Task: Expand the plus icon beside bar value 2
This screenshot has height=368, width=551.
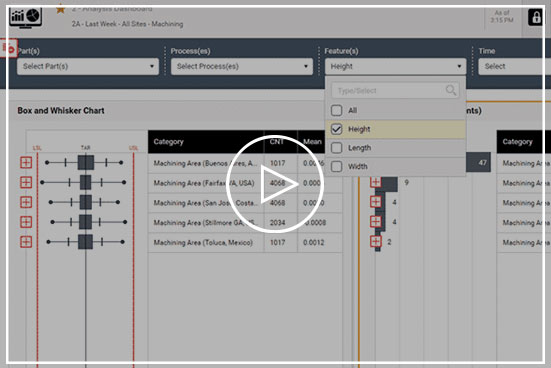Action: click(376, 242)
